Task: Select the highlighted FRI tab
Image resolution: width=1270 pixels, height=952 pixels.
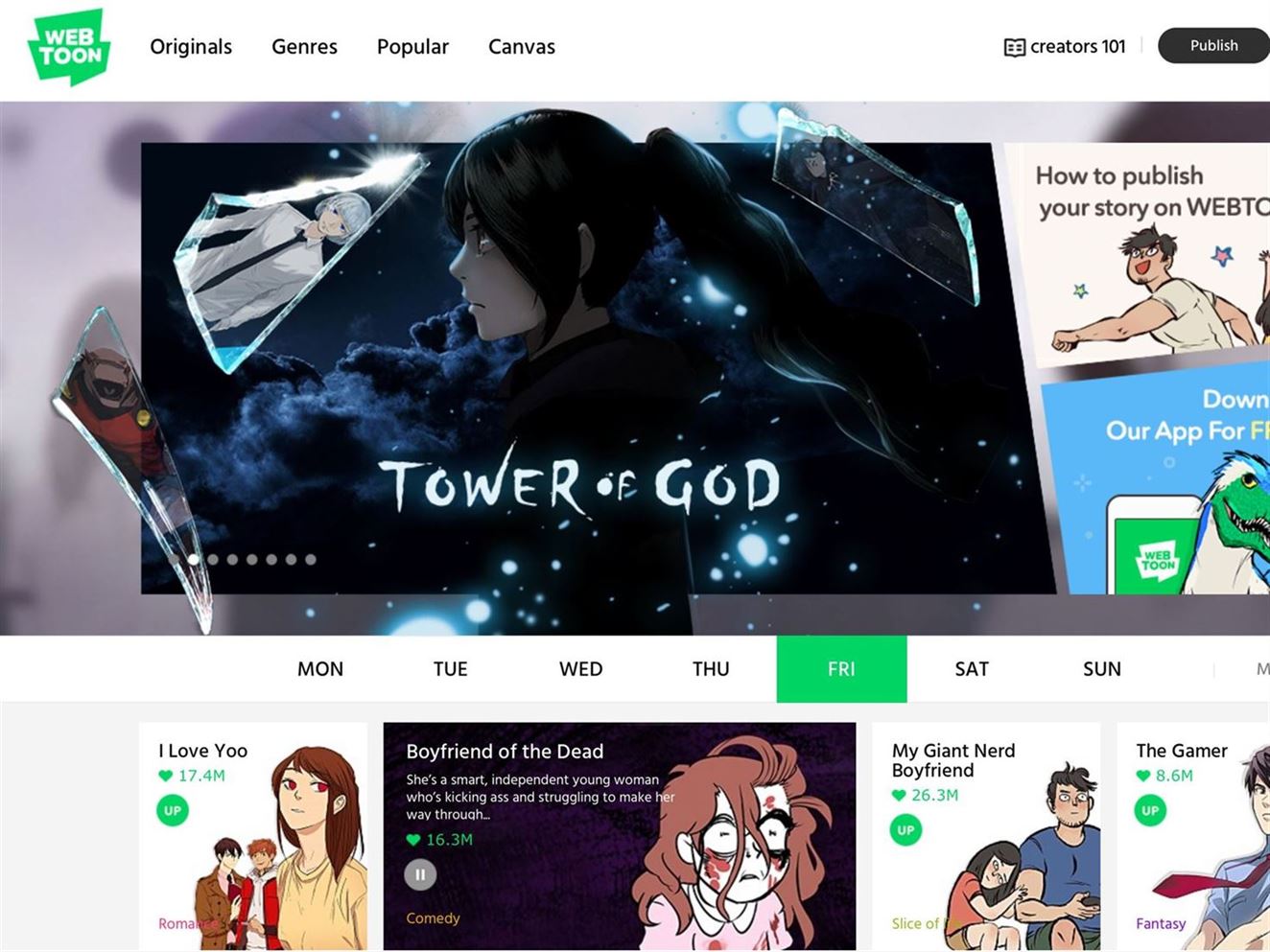Action: pyautogui.click(x=841, y=669)
